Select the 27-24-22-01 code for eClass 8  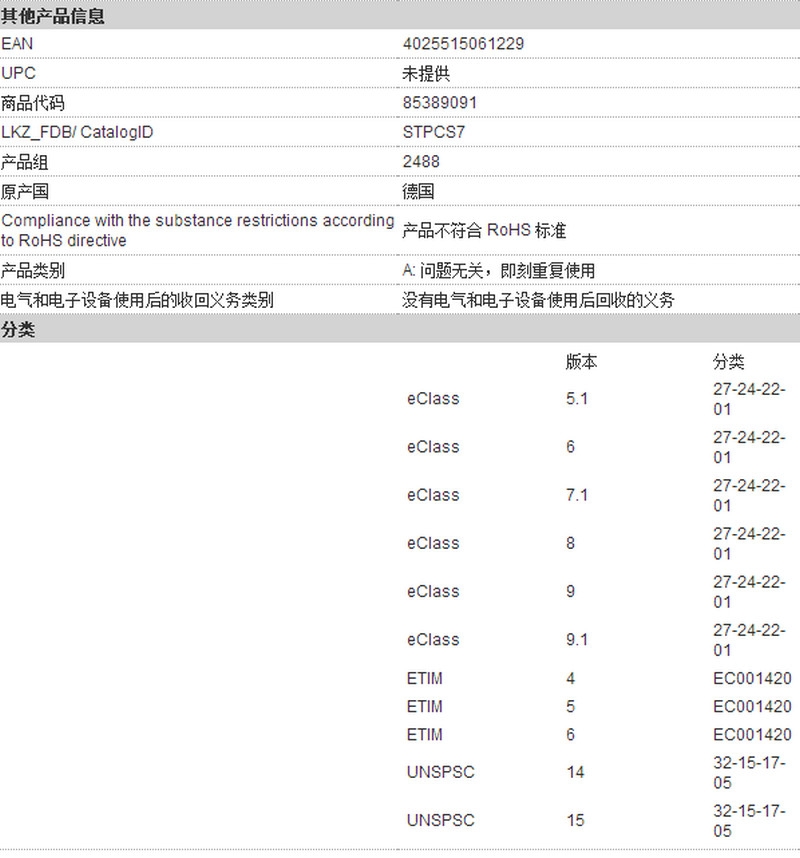click(749, 543)
